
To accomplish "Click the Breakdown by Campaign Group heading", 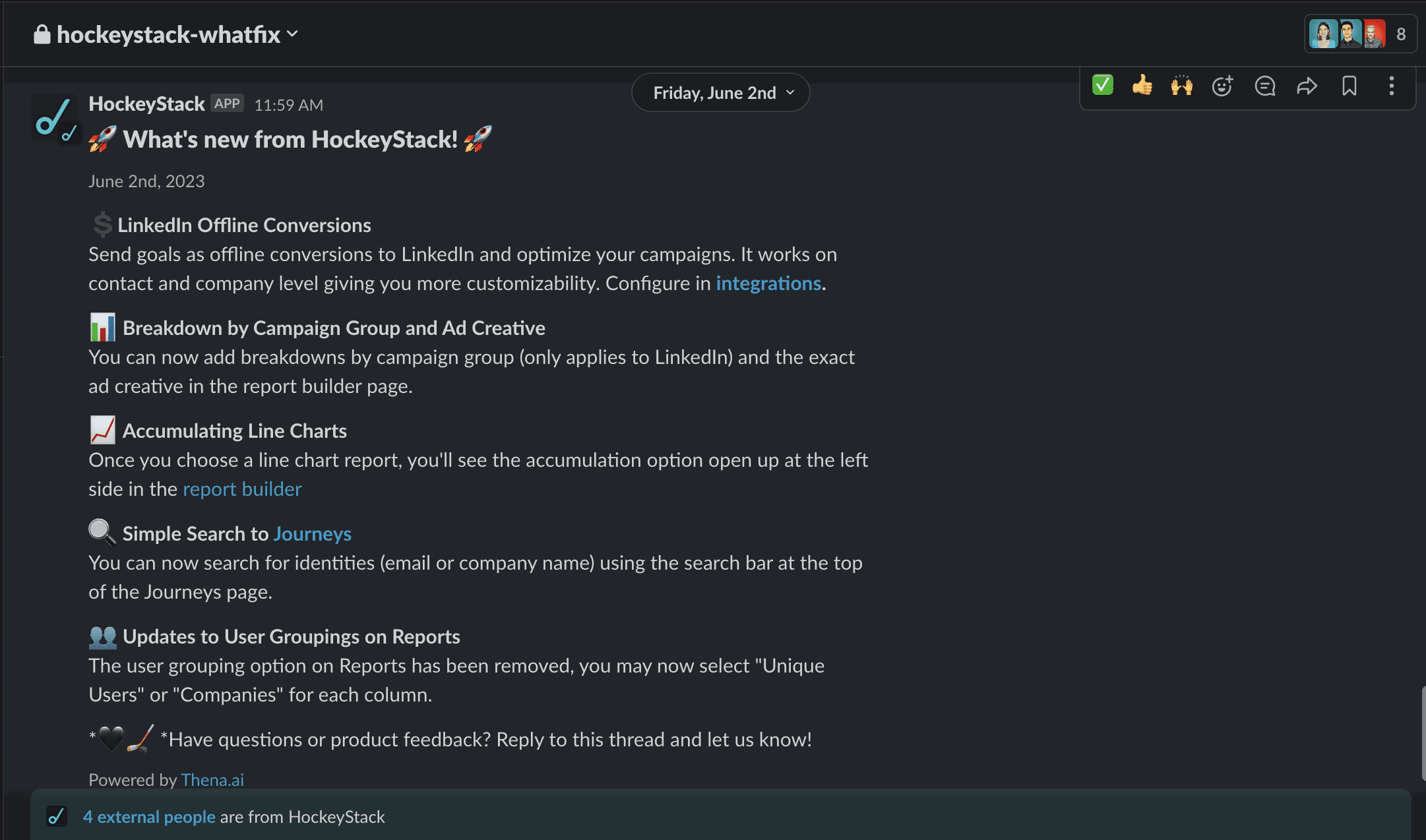I will click(334, 328).
